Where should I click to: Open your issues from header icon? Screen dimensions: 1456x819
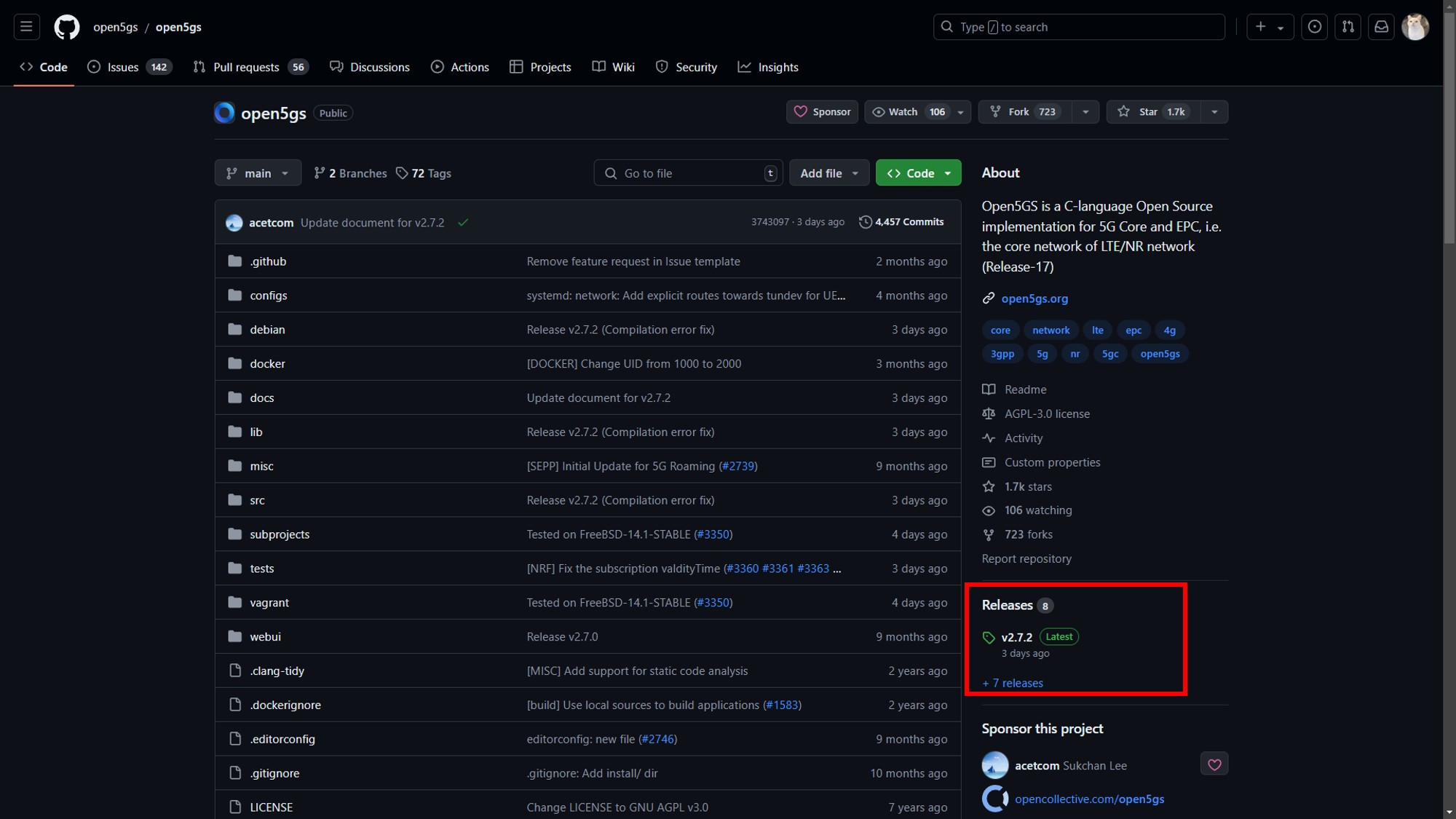[1314, 27]
